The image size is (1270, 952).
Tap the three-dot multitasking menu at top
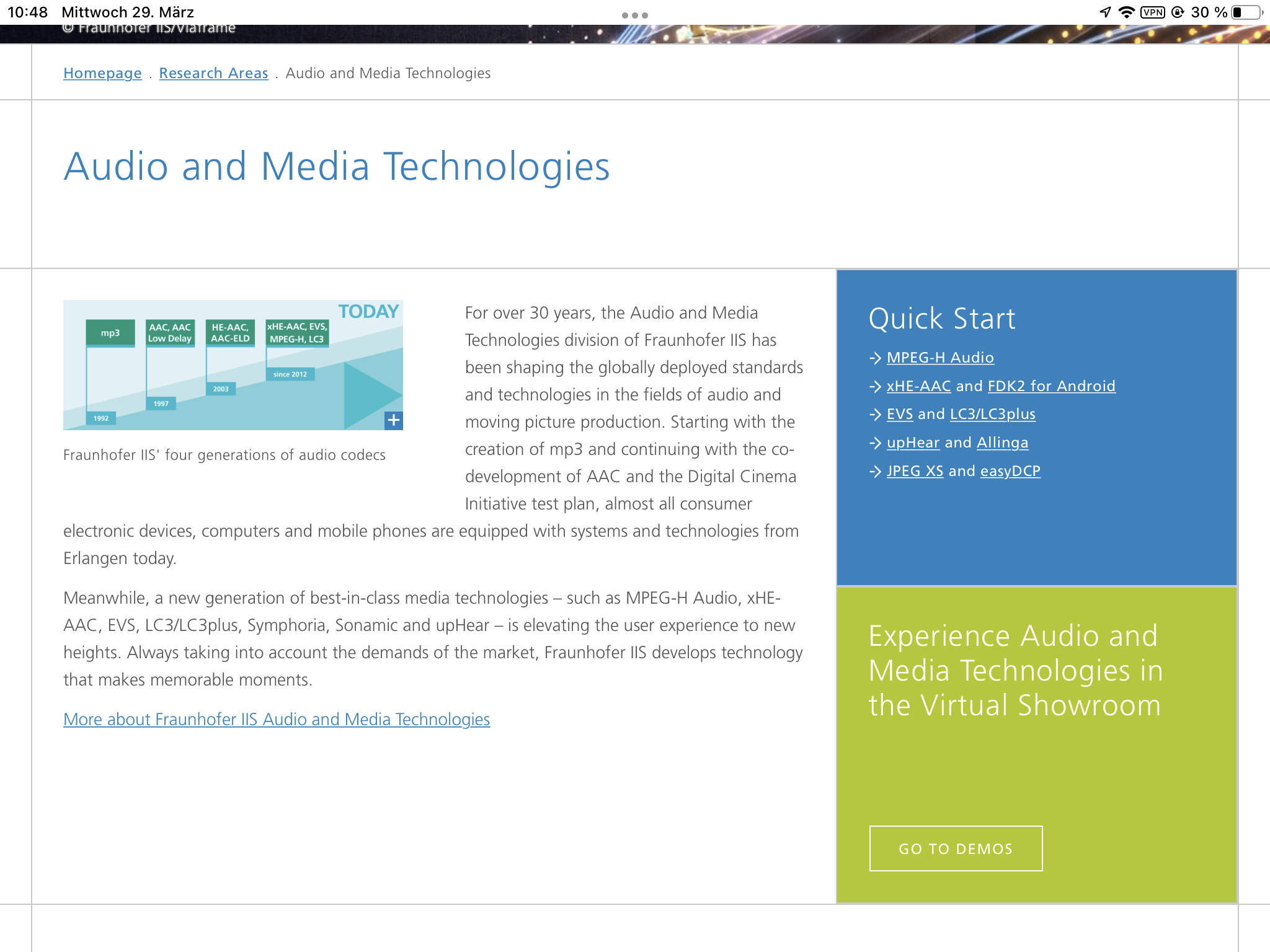tap(635, 15)
